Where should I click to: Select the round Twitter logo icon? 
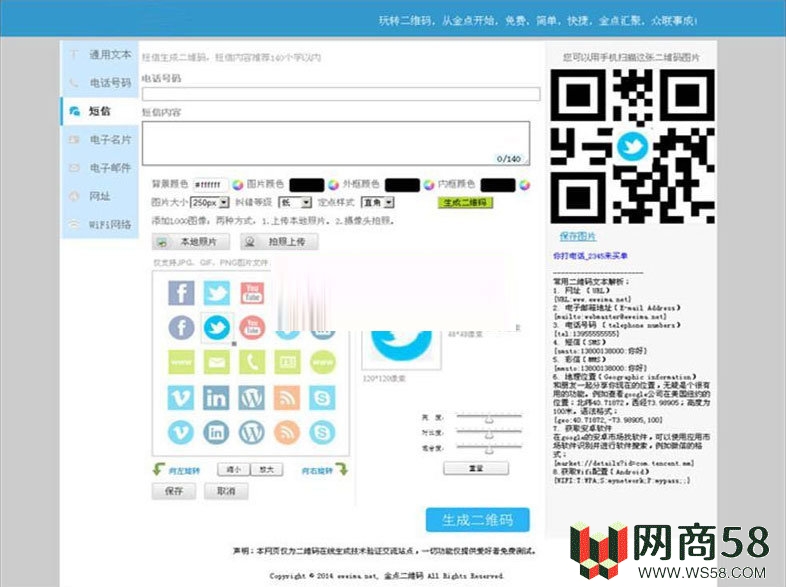point(217,328)
